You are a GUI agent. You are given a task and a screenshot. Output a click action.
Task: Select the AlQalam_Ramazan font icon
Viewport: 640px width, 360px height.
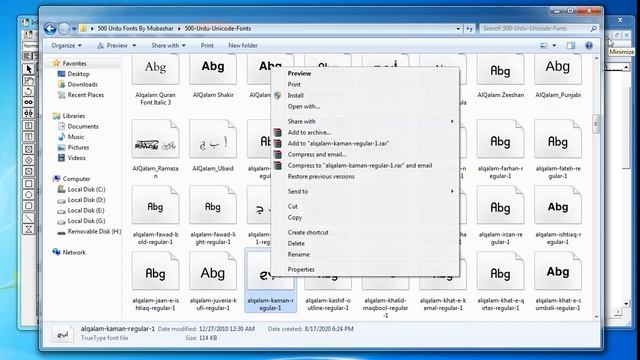pyautogui.click(x=156, y=139)
